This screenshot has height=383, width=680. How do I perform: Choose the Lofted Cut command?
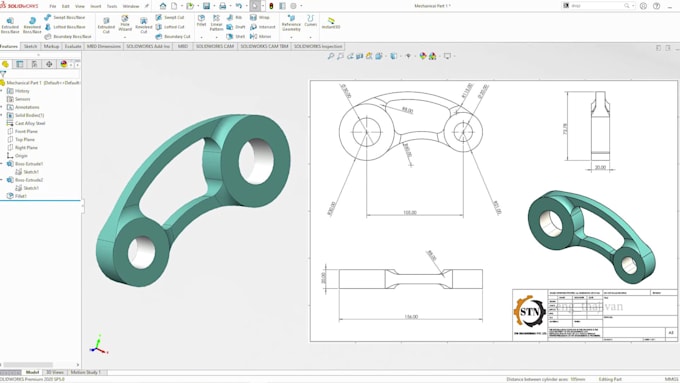point(170,27)
